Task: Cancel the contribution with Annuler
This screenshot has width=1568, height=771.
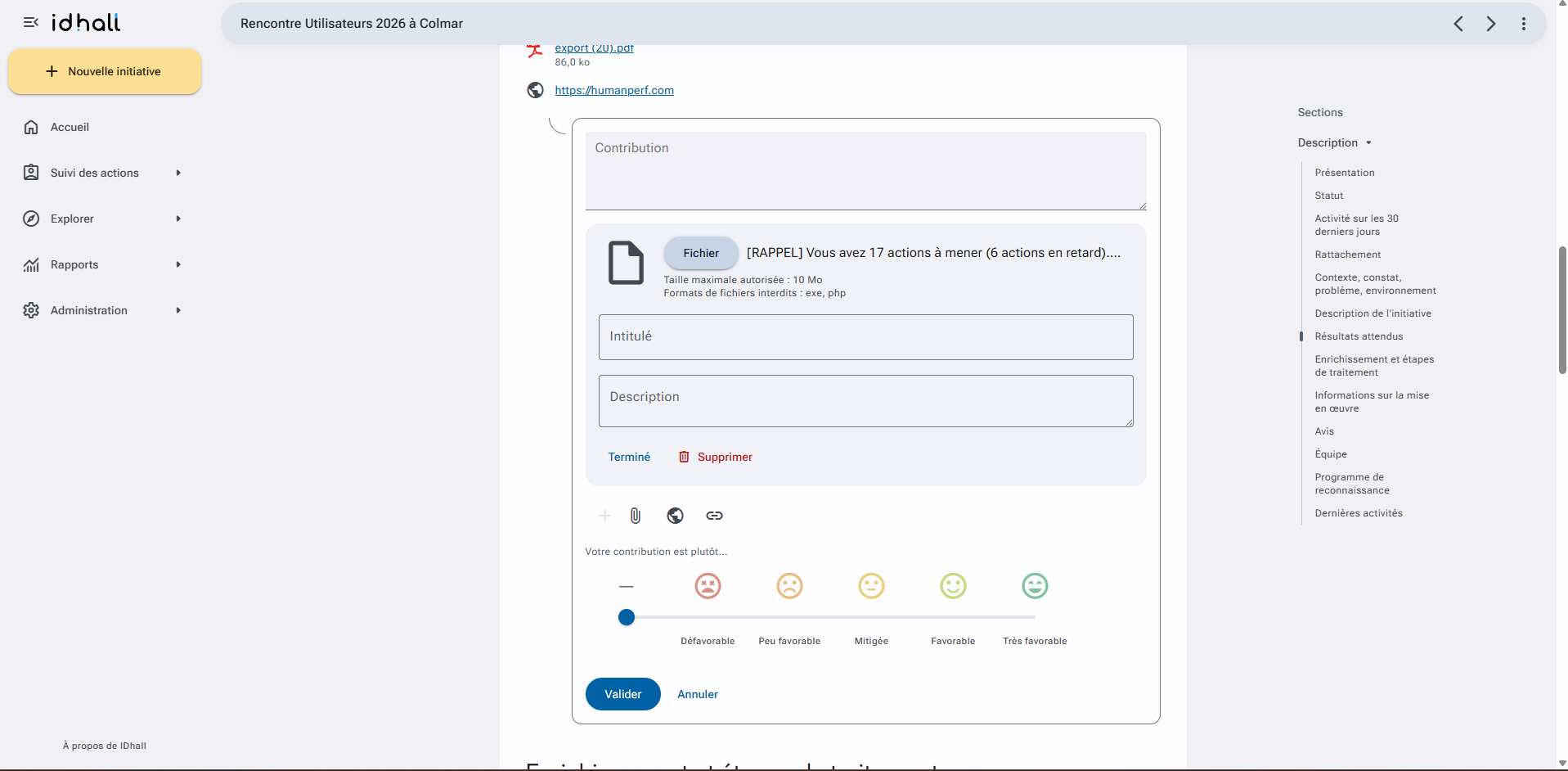Action: (x=698, y=694)
